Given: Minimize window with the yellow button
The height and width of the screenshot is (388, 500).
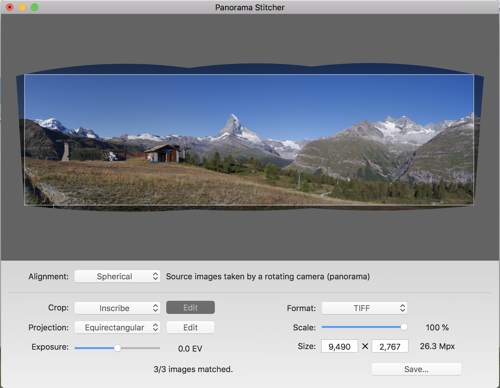Looking at the screenshot, I should (x=22, y=7).
